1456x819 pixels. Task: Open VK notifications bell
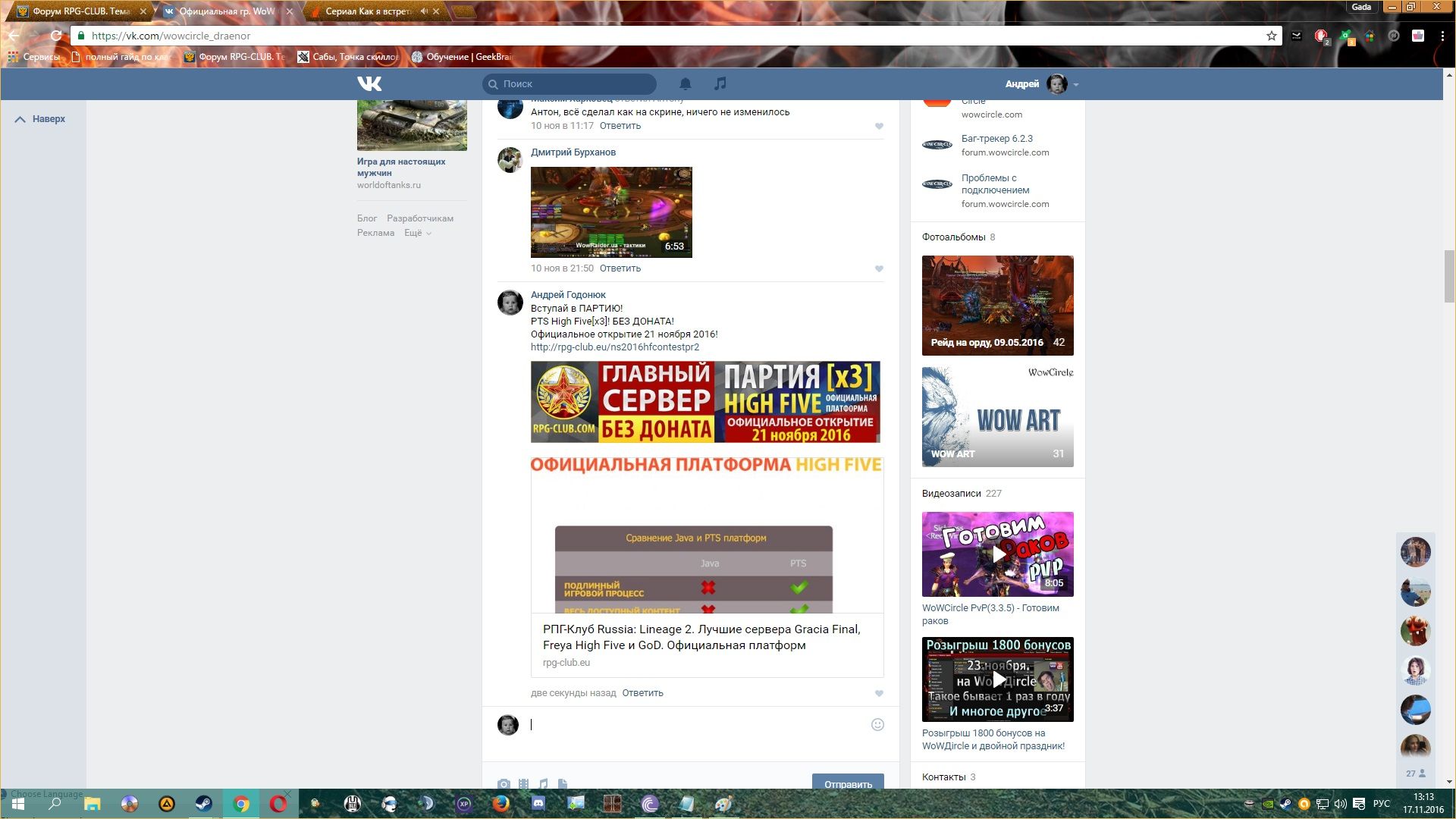(x=685, y=83)
